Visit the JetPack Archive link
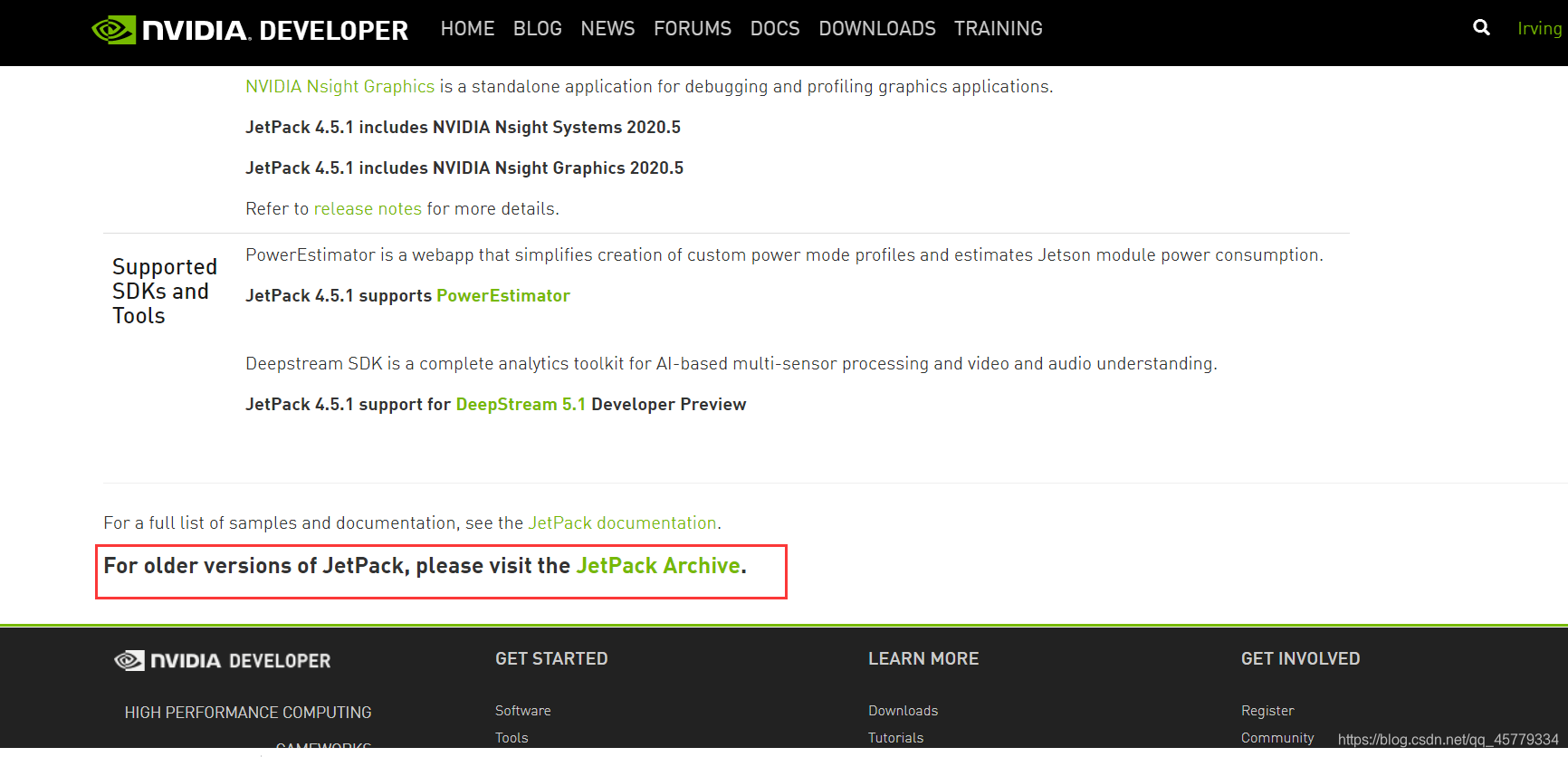Screen dimensions: 1568x757 click(658, 566)
